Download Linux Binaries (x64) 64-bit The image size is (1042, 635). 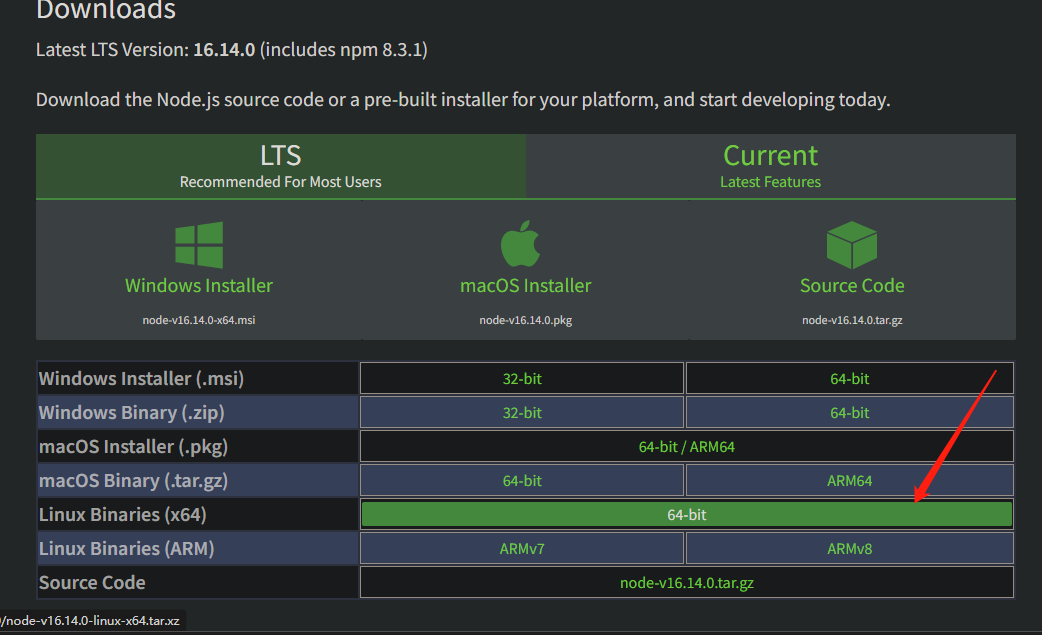point(686,514)
